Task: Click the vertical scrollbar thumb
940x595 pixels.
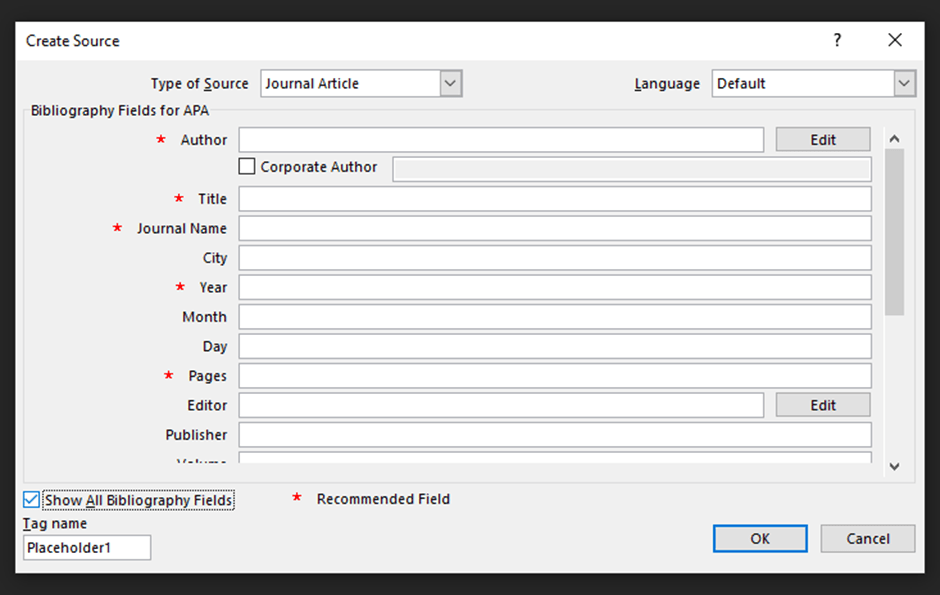Action: coord(894,230)
